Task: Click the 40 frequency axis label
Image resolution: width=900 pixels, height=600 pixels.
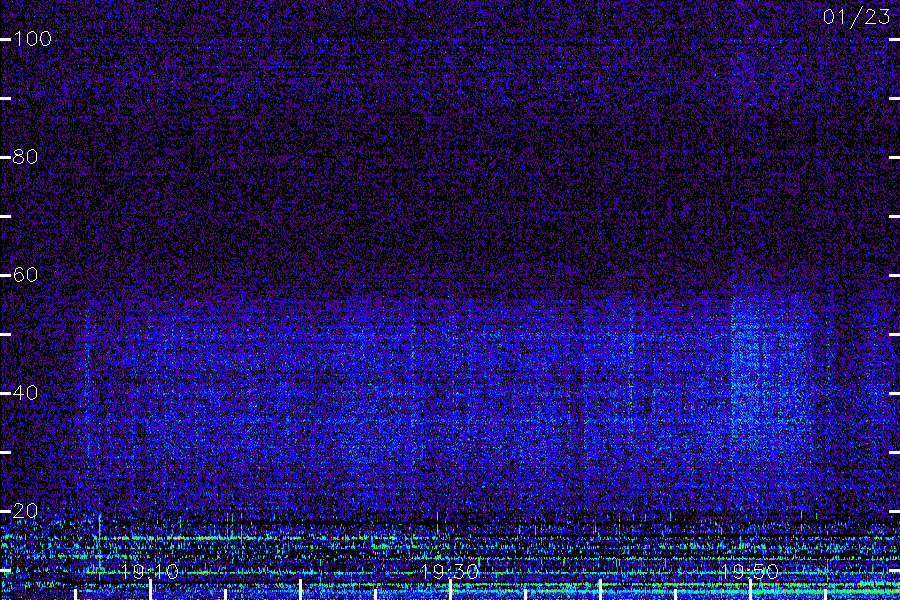Action: 25,393
